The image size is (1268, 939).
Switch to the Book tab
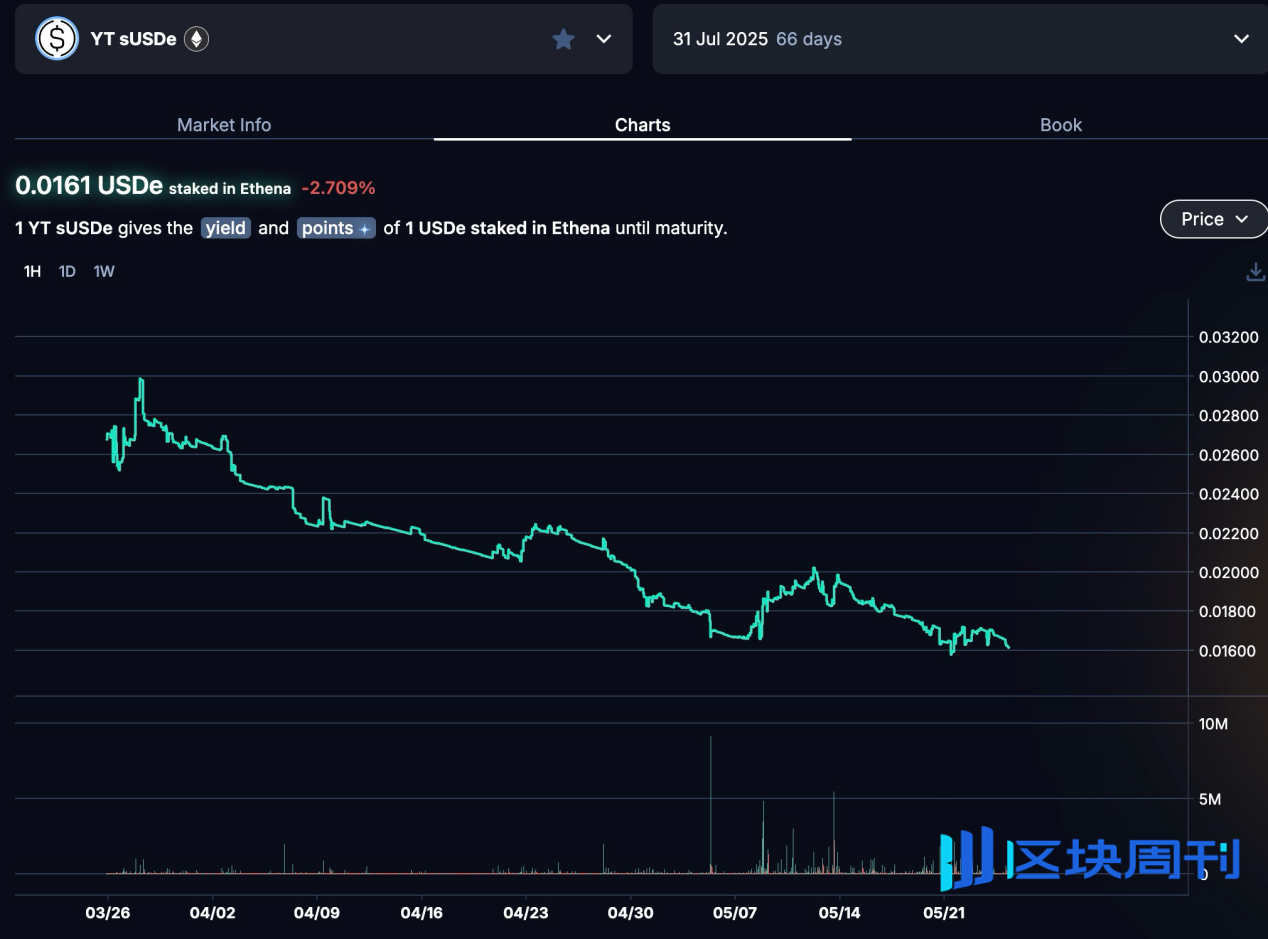[1061, 125]
